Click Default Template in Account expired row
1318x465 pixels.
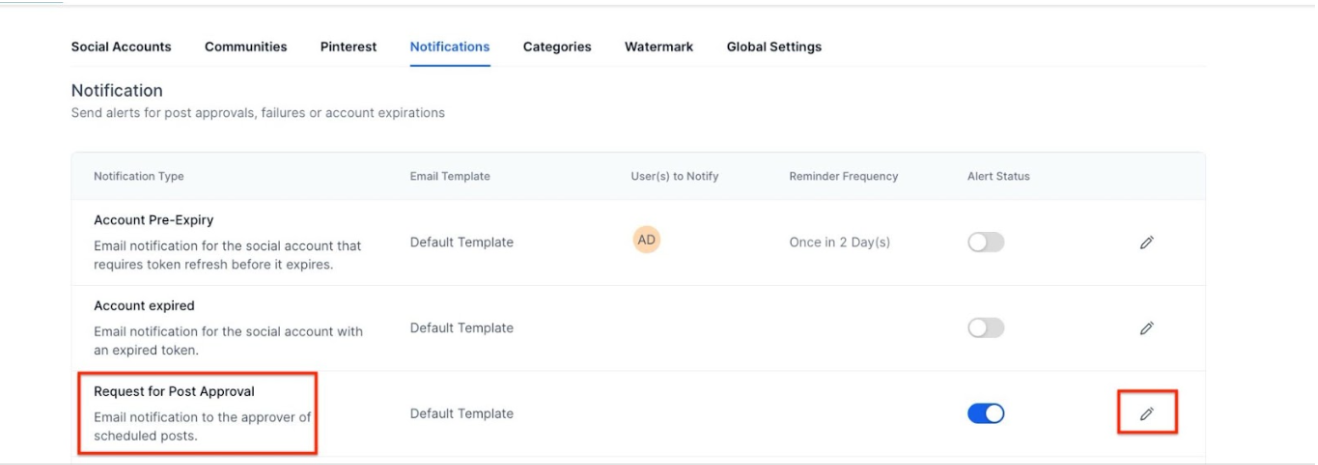pos(461,328)
